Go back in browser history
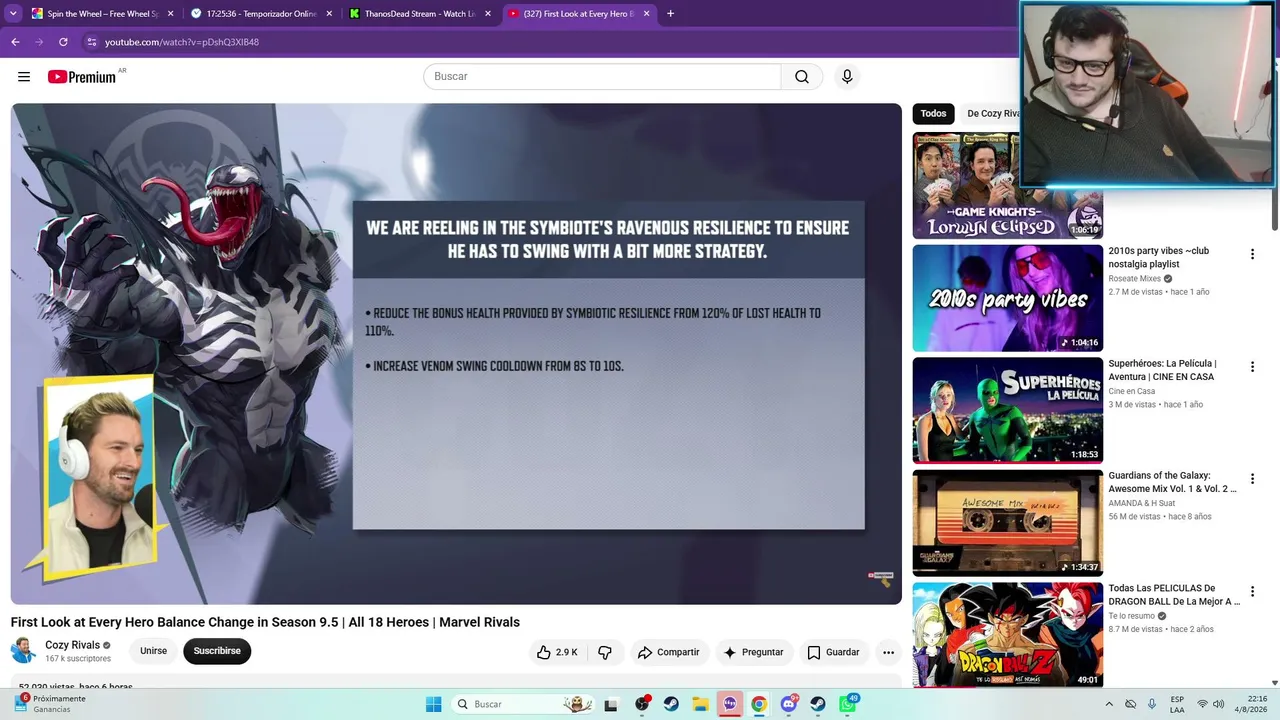Screen dimensions: 1280x720 pos(15,42)
